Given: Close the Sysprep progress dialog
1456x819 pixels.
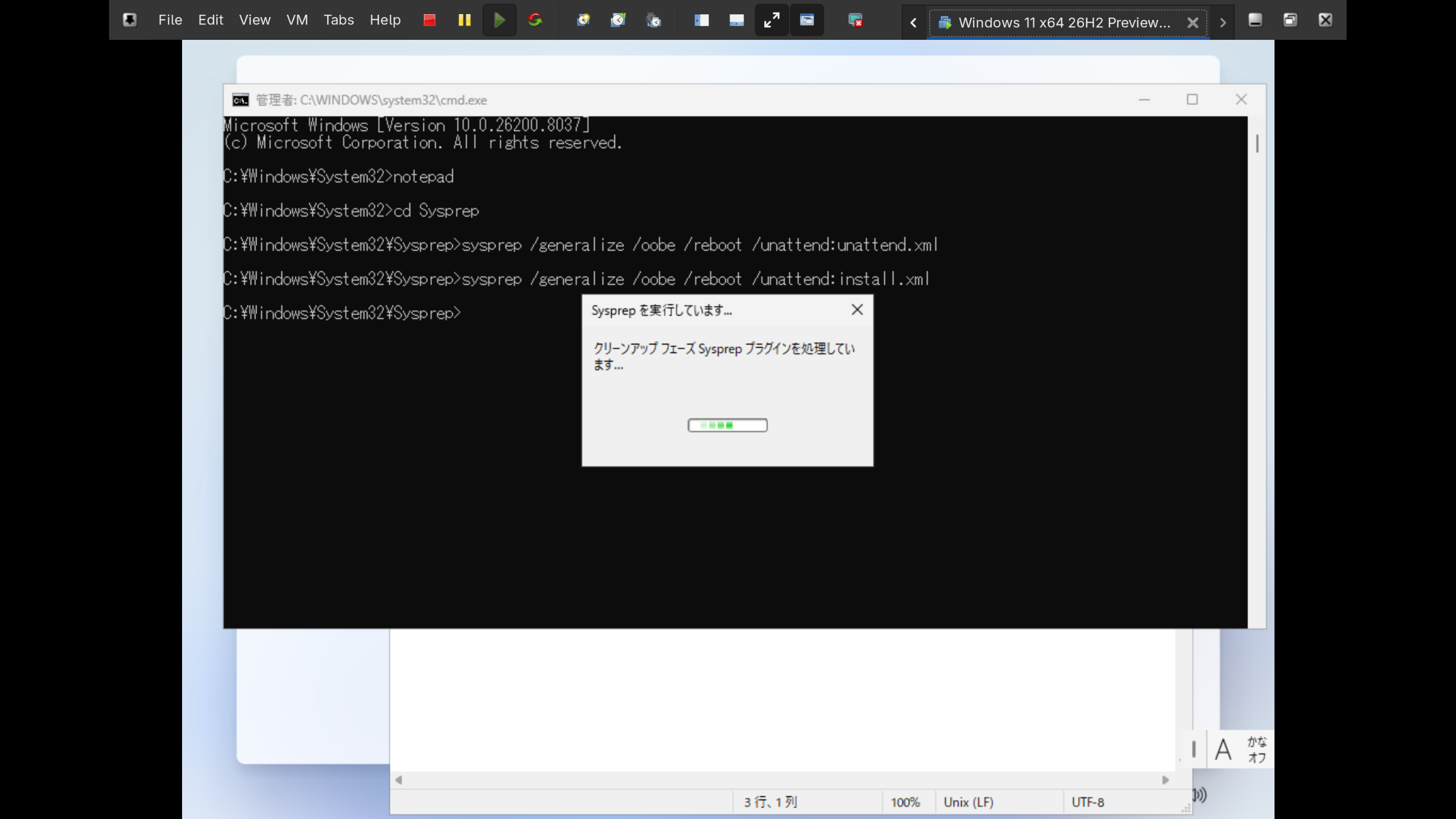Looking at the screenshot, I should tap(857, 310).
